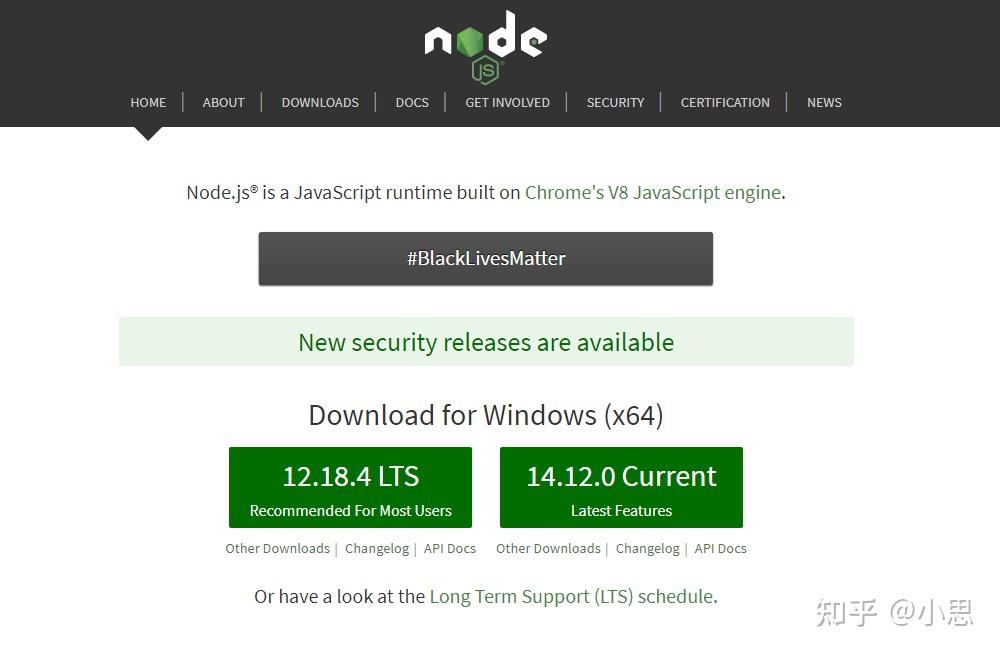
Task: View Changelog for the LTS release
Action: [x=377, y=548]
